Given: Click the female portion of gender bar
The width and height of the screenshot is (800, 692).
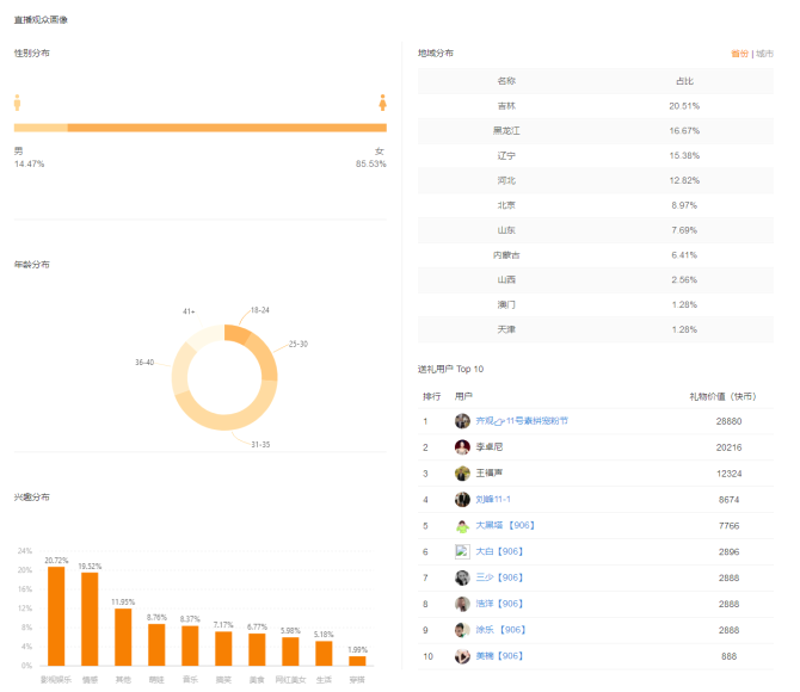Looking at the screenshot, I should [227, 128].
